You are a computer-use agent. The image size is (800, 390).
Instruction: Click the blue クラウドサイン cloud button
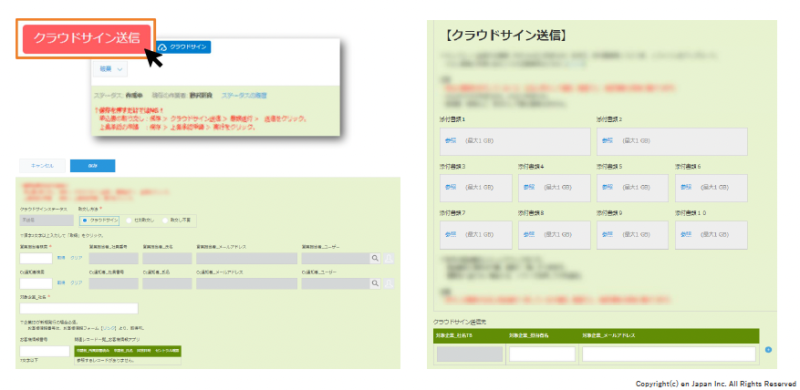(x=184, y=47)
